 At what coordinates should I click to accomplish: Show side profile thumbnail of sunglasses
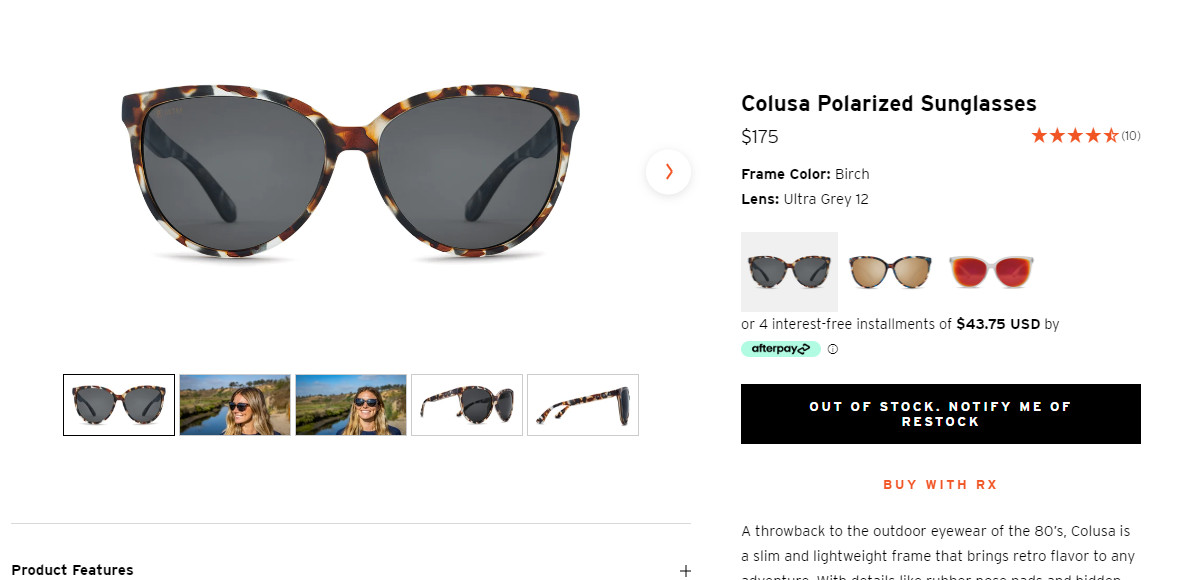pos(583,405)
